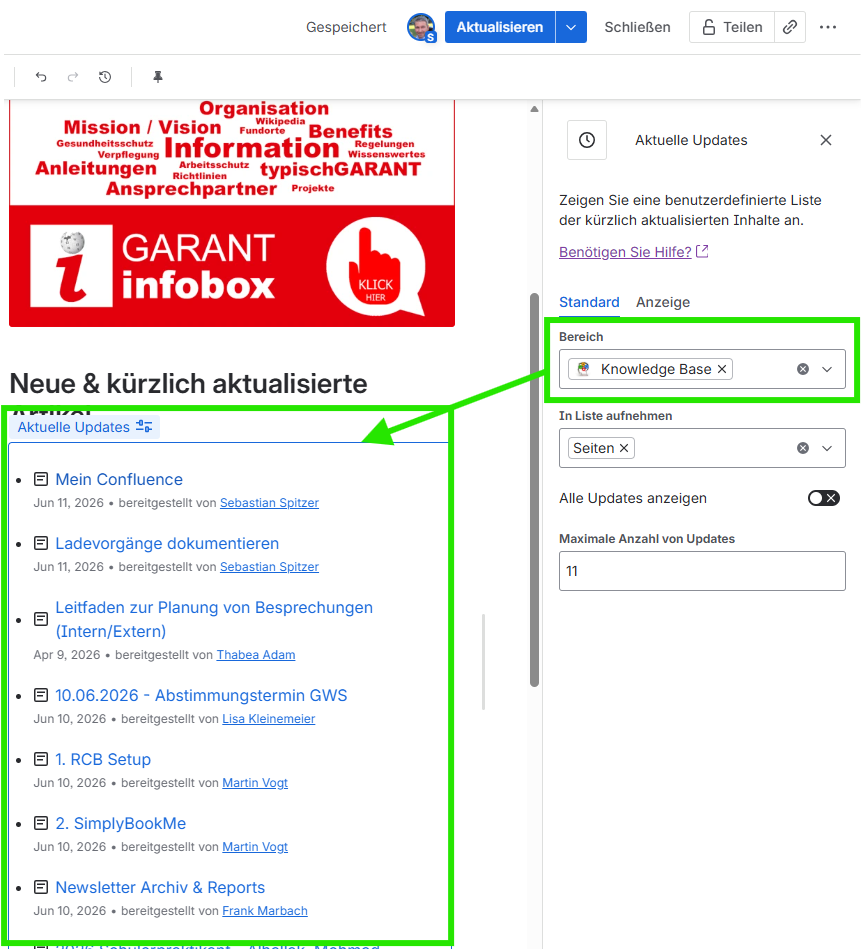Screen dimensions: 861x949
Task: Click the Neue & kürzlich aktualisierte heading
Action: coord(188,384)
